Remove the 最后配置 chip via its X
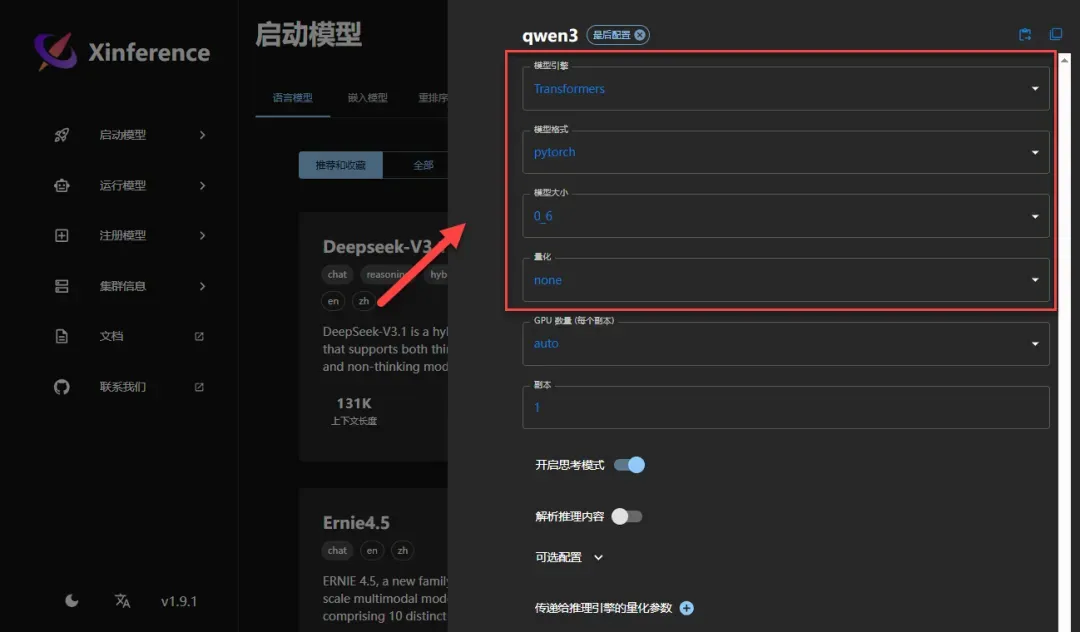Screen dimensions: 1080x632 point(640,35)
